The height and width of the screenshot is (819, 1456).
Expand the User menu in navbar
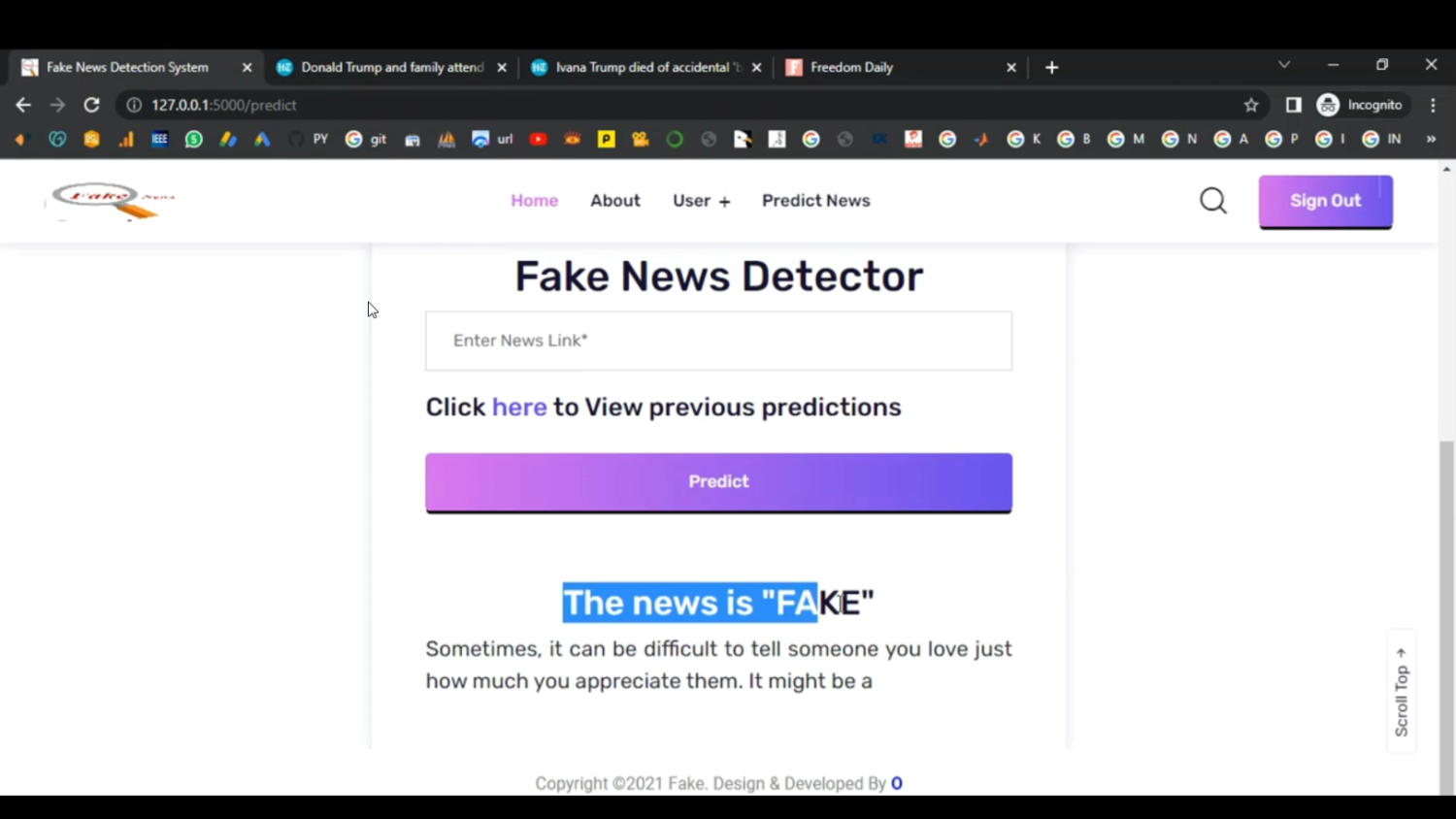701,201
